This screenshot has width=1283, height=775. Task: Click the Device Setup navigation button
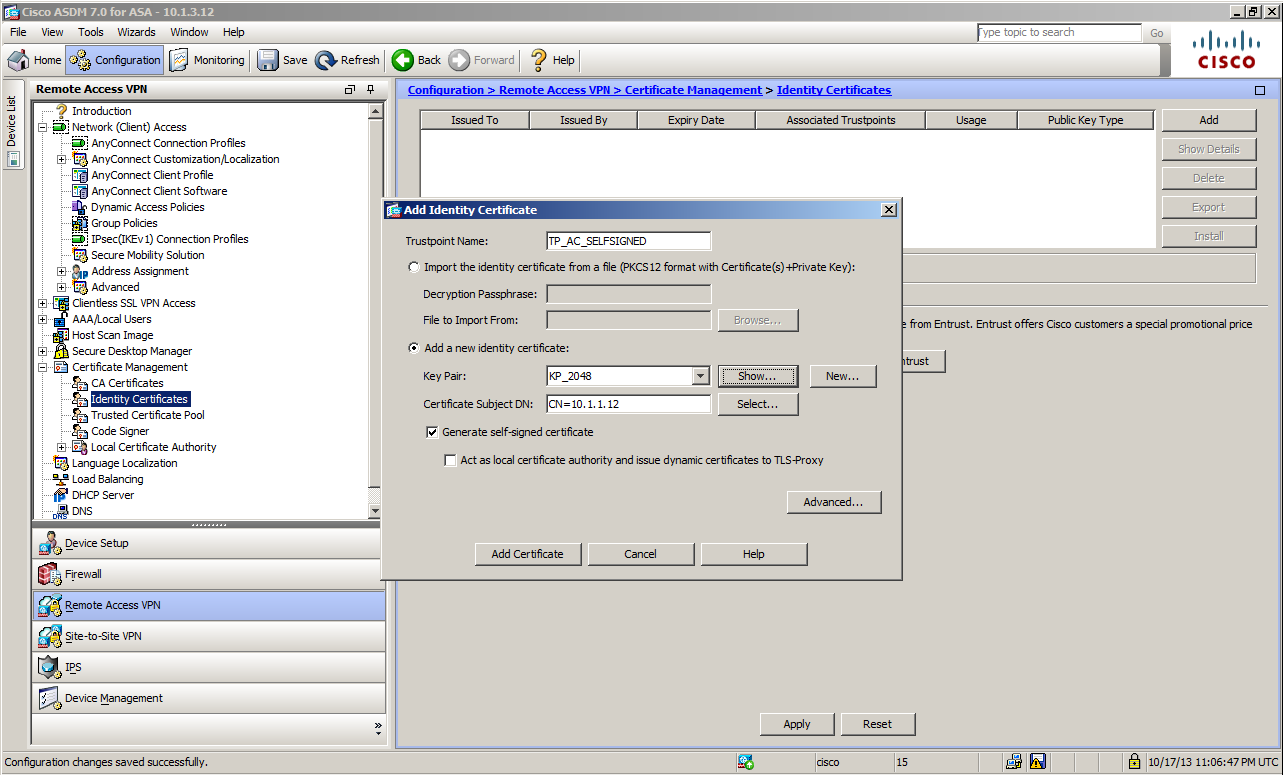(208, 544)
